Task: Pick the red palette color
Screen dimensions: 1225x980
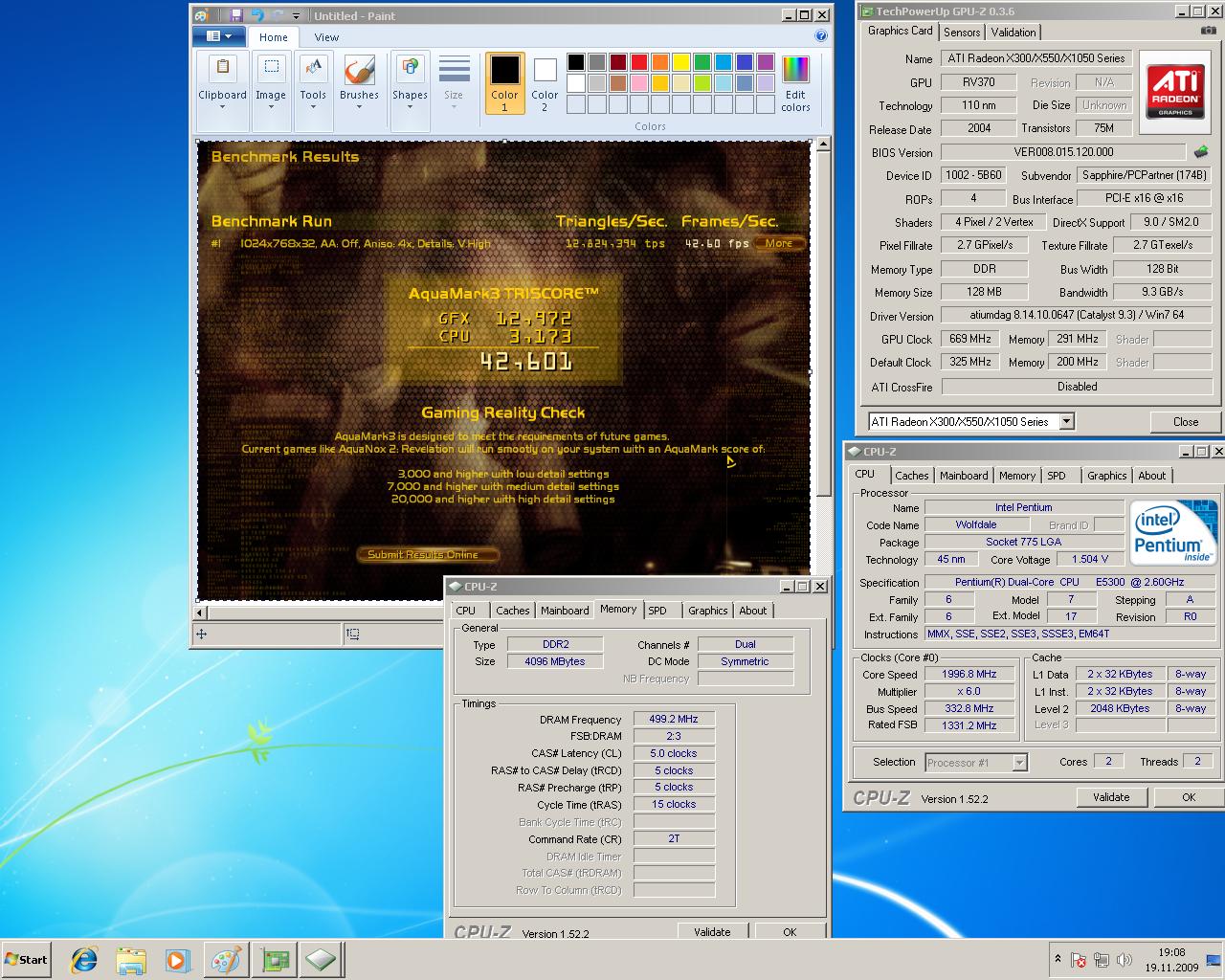Action: click(x=638, y=62)
